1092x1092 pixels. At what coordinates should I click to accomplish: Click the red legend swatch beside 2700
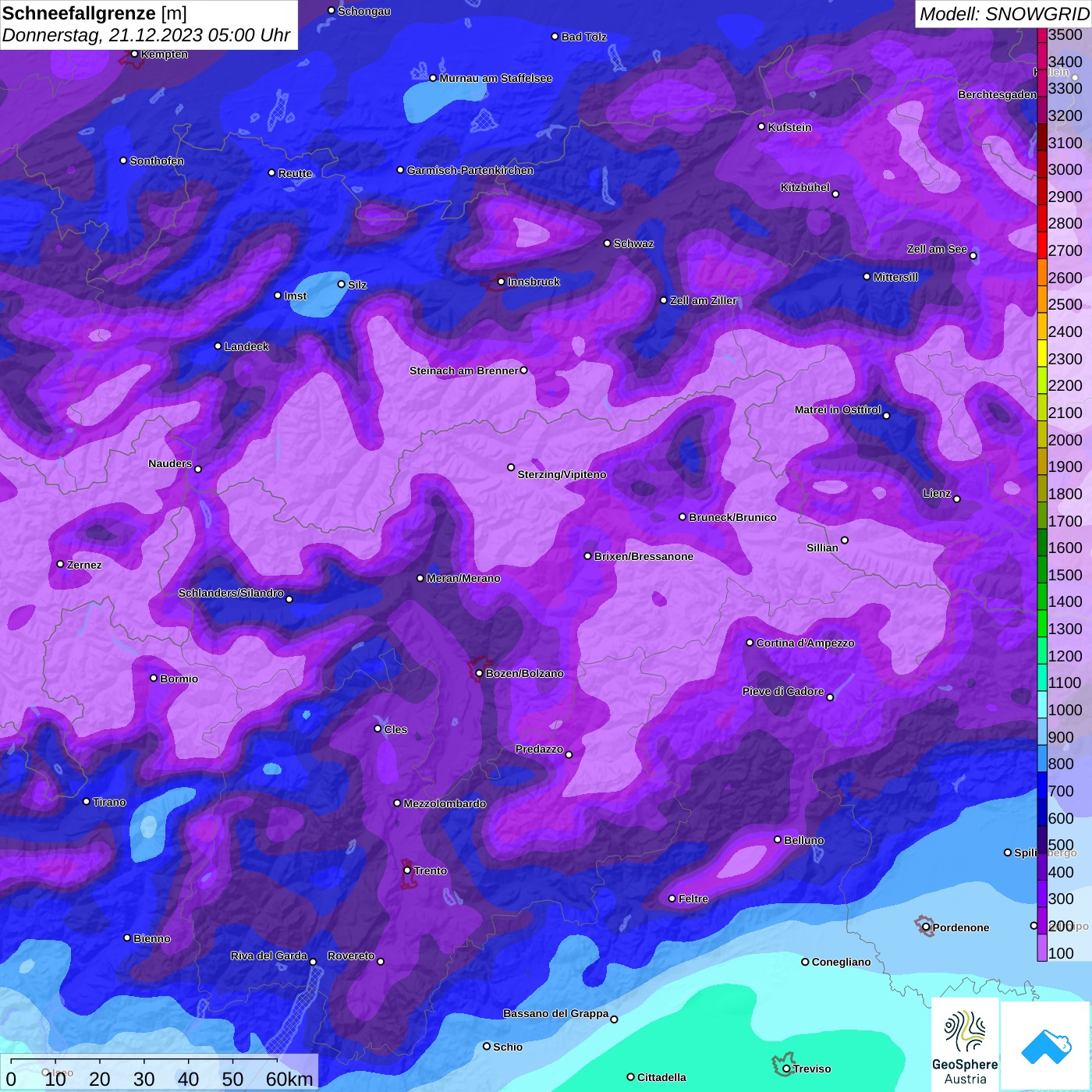pos(1041,244)
